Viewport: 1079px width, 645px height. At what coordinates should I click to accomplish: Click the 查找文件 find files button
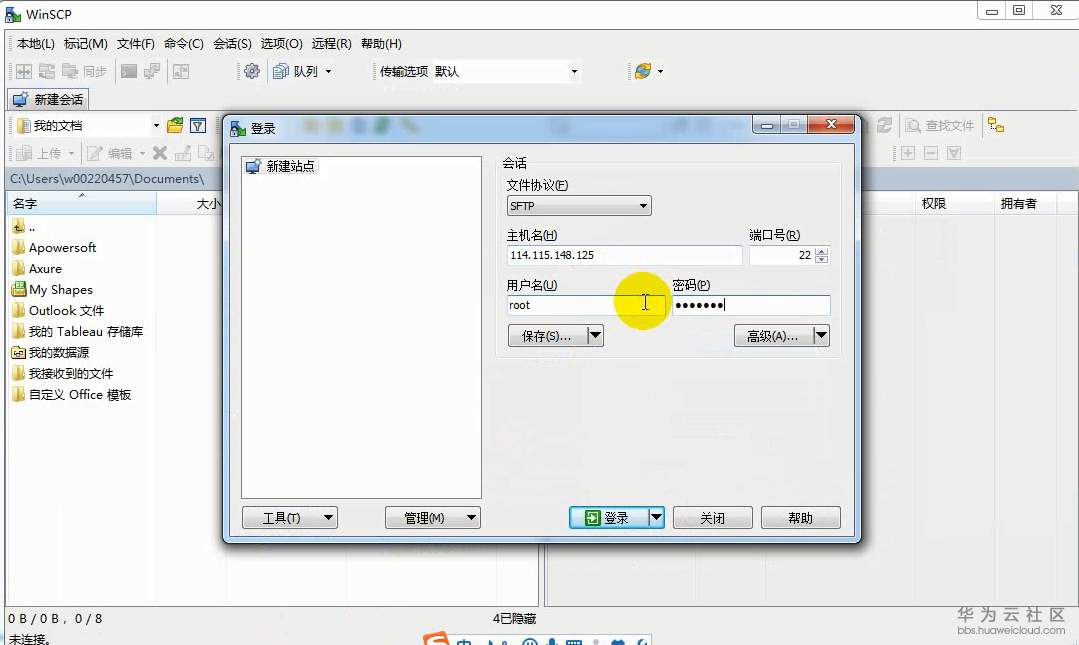pos(940,125)
